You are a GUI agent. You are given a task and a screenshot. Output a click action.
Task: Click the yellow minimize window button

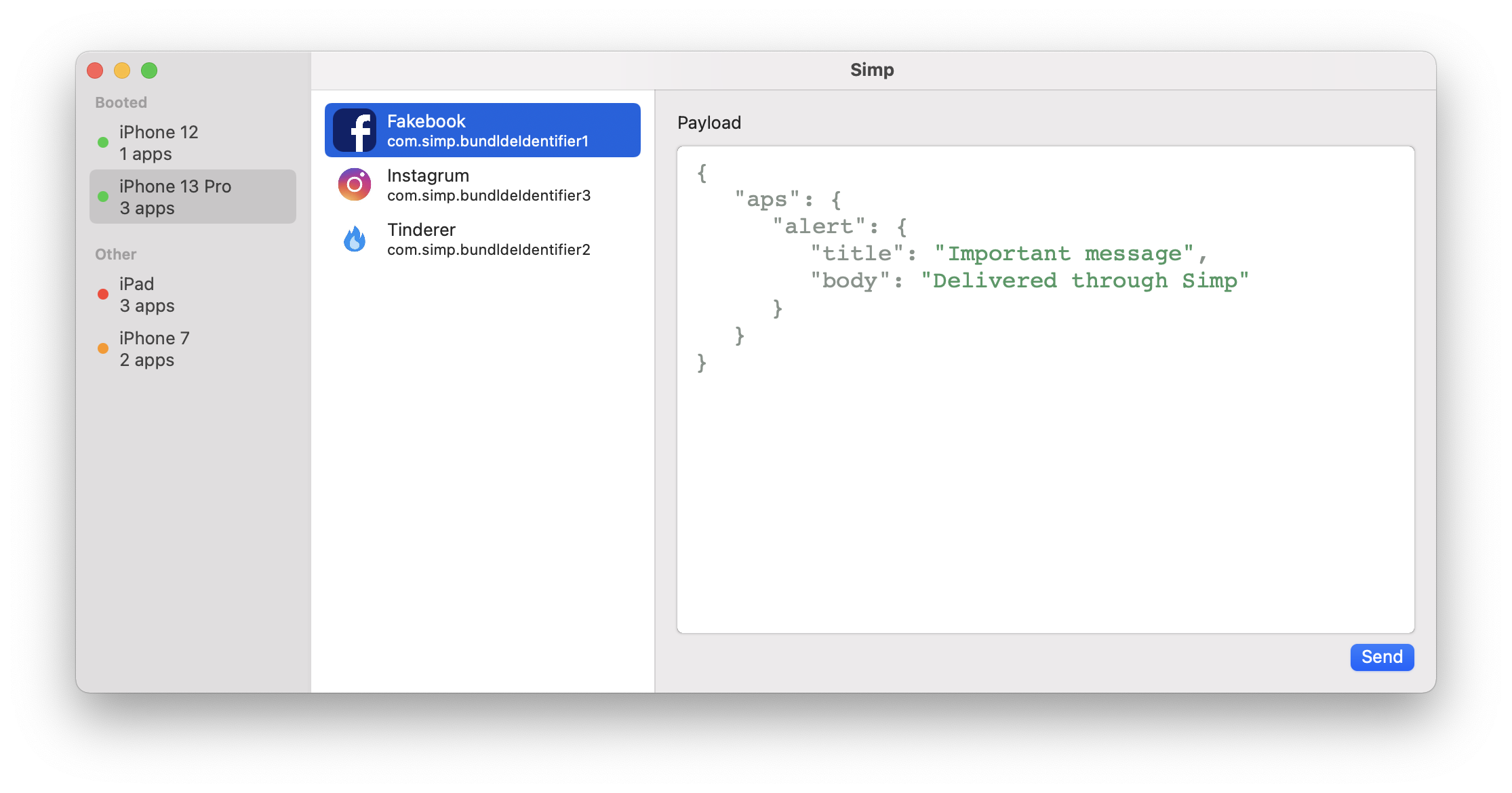pyautogui.click(x=122, y=70)
